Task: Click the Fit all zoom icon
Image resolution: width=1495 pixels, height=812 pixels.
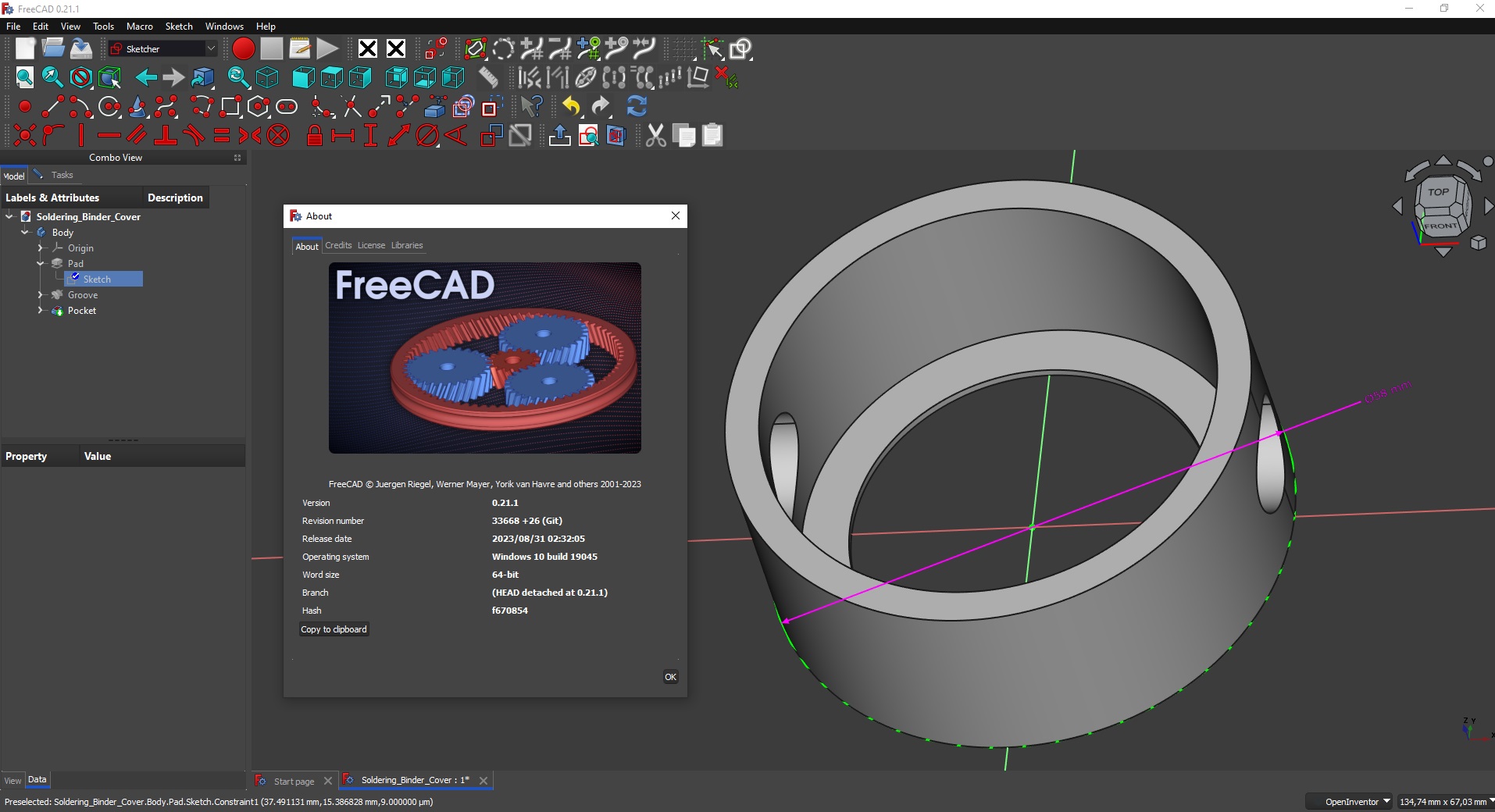Action: (25, 77)
